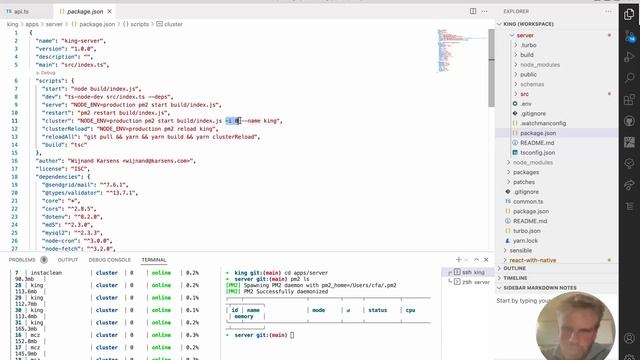This screenshot has height=360, width=640.
Task: Open the DEBUG CONSOLE panel tab
Action: click(x=109, y=260)
